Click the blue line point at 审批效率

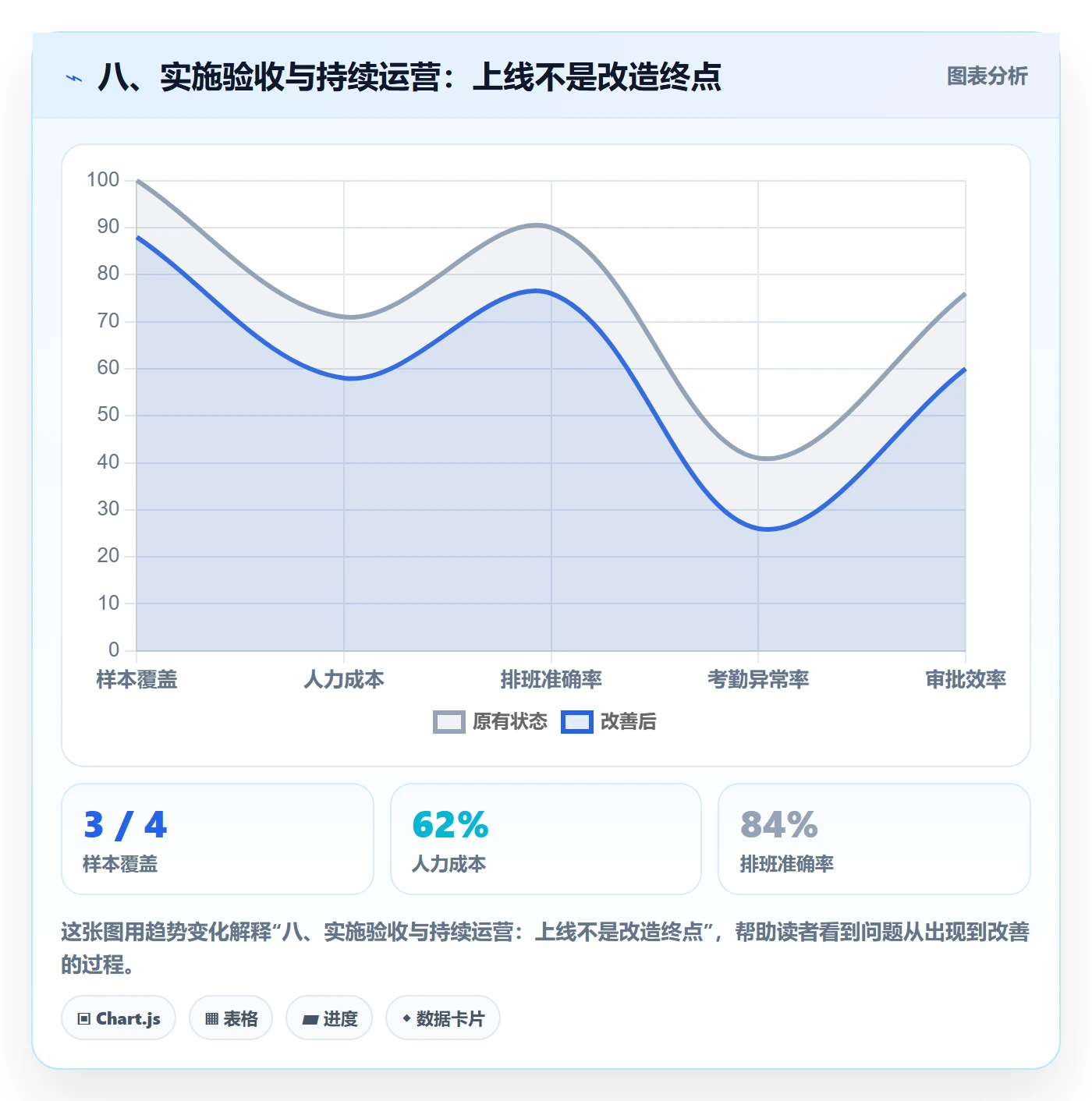[966, 369]
